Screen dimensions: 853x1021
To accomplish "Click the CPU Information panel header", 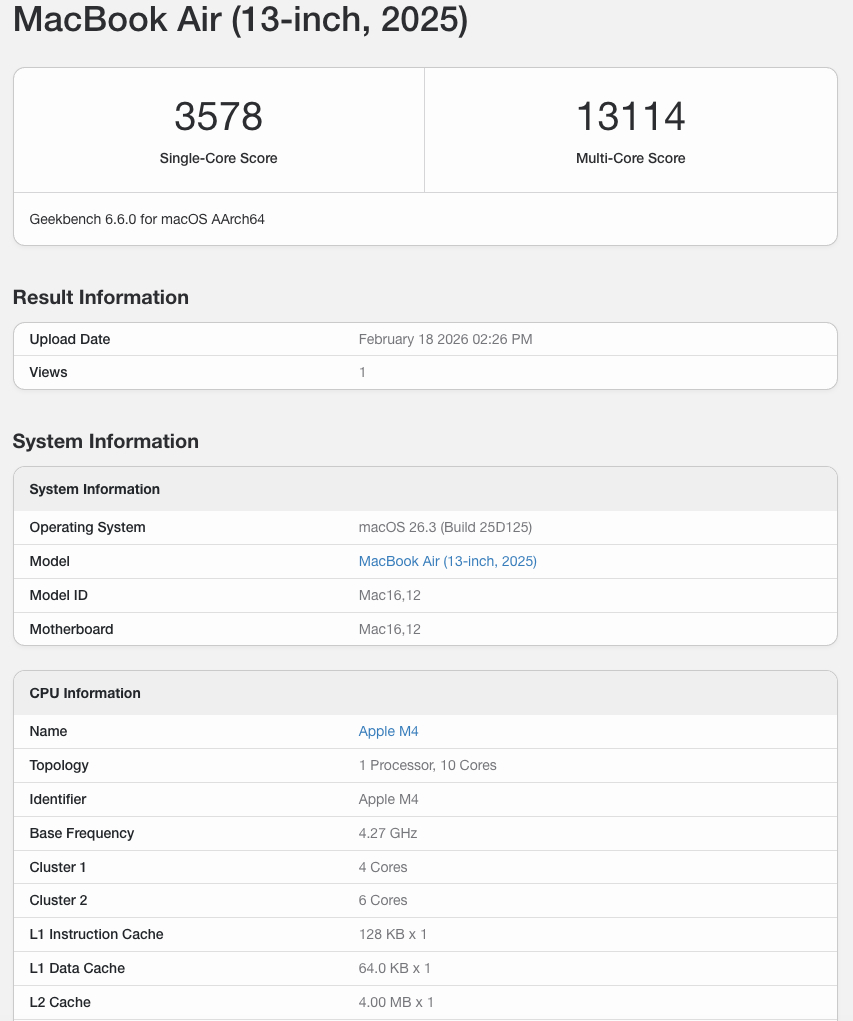I will coord(85,692).
